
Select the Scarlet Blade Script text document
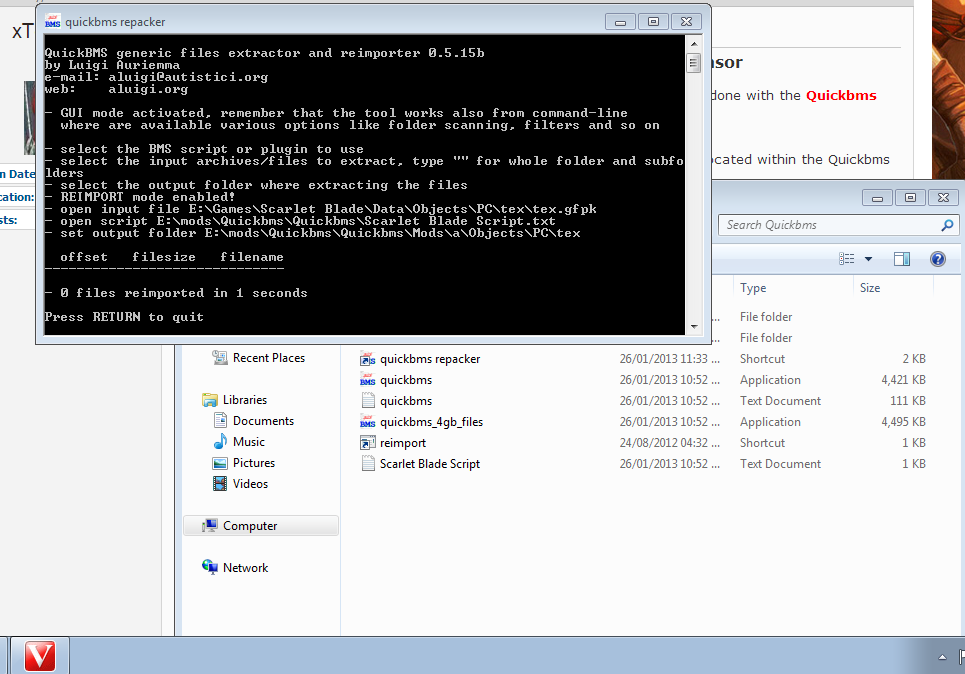click(429, 464)
